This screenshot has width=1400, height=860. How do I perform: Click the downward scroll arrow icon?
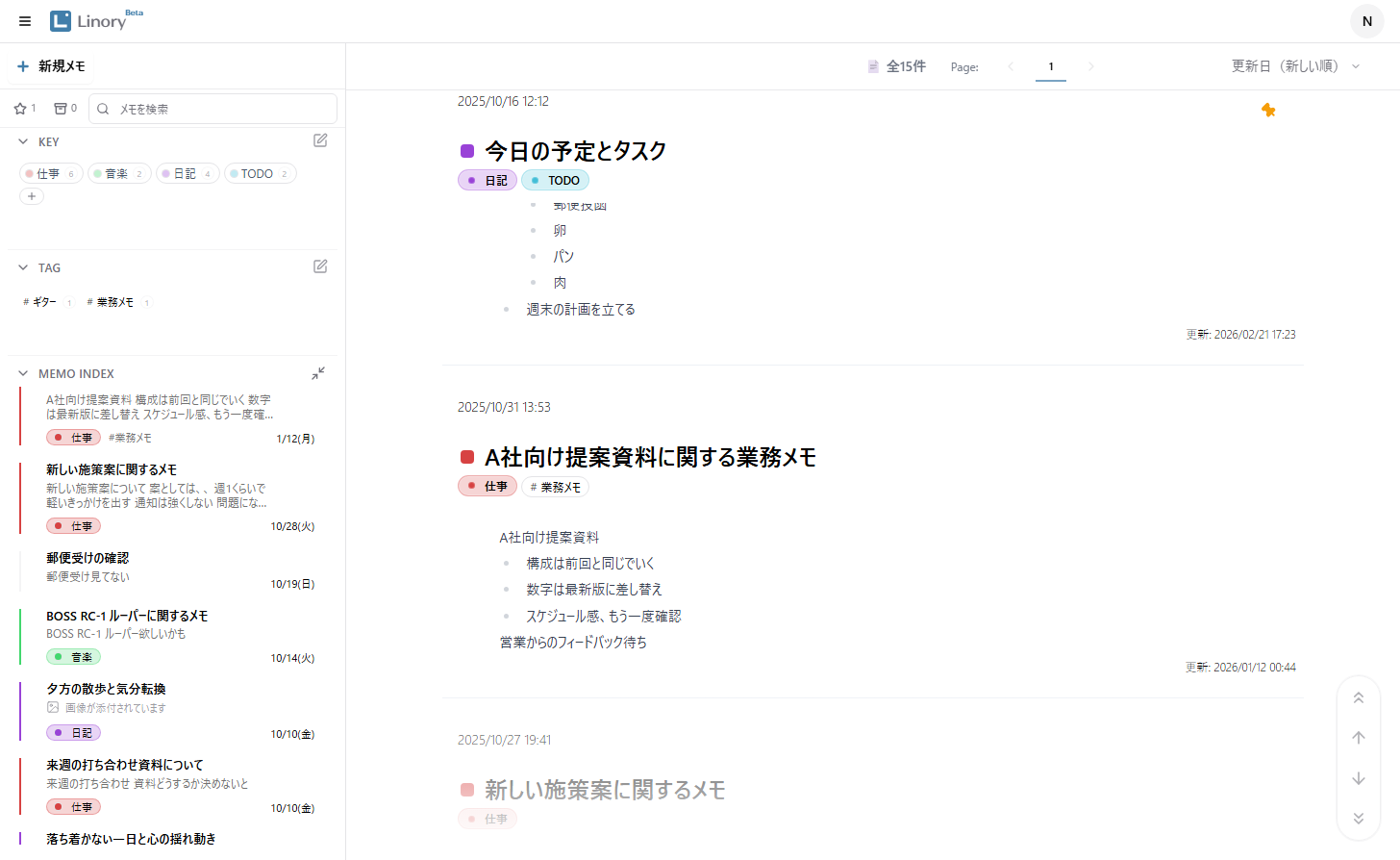click(1359, 778)
